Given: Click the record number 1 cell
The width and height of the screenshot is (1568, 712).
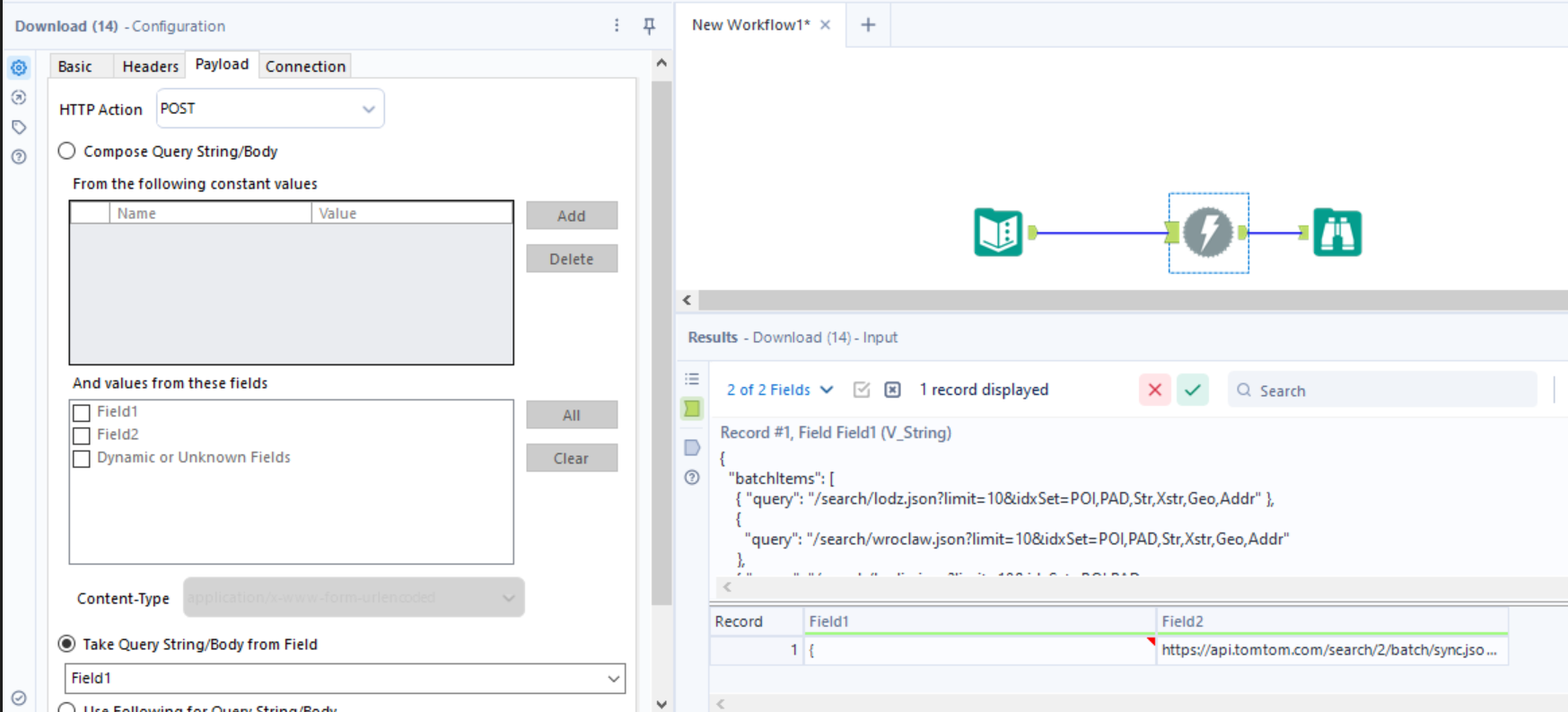Looking at the screenshot, I should coord(757,650).
